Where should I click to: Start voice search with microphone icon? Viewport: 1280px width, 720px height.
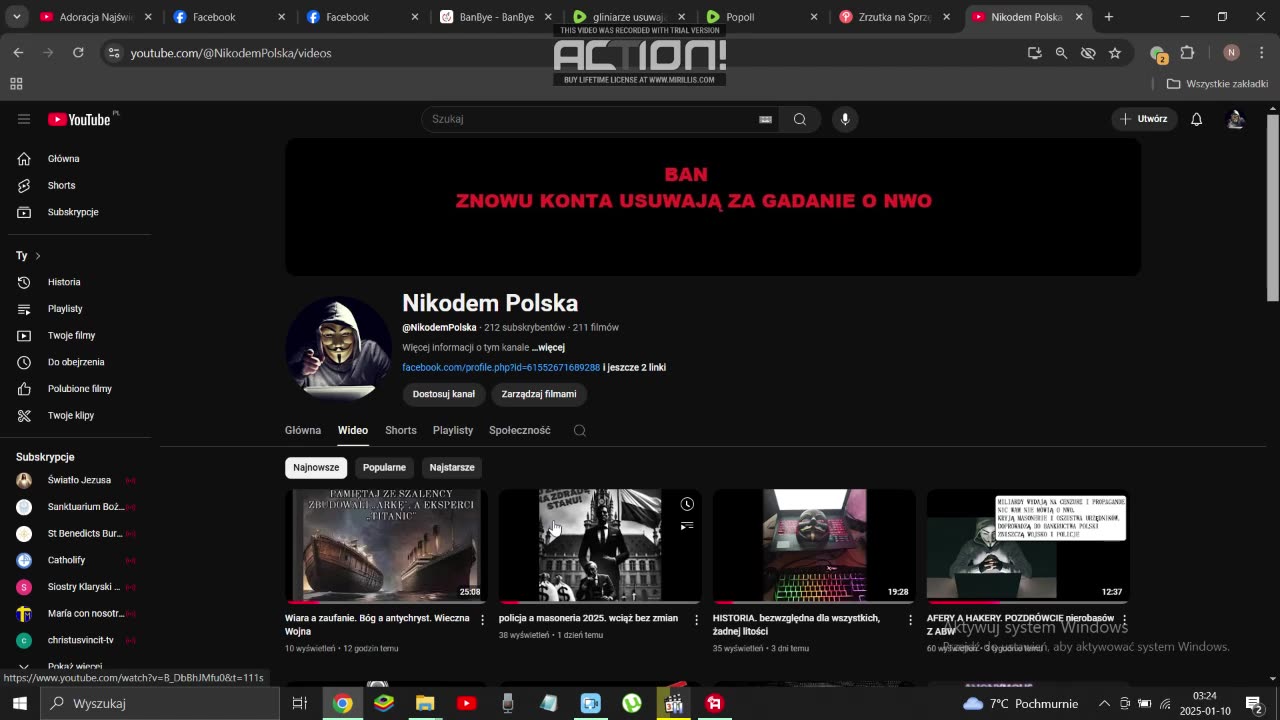click(x=845, y=119)
